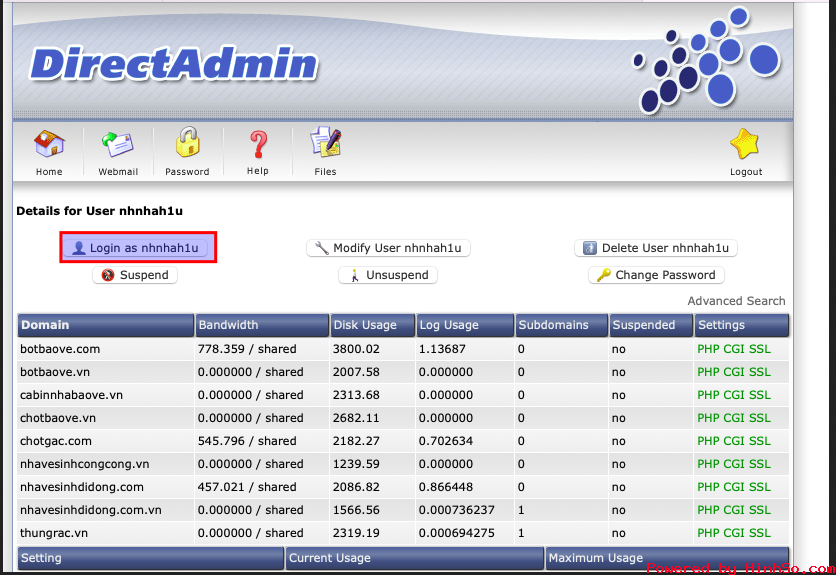Click log usage value 0.702634

(x=445, y=441)
